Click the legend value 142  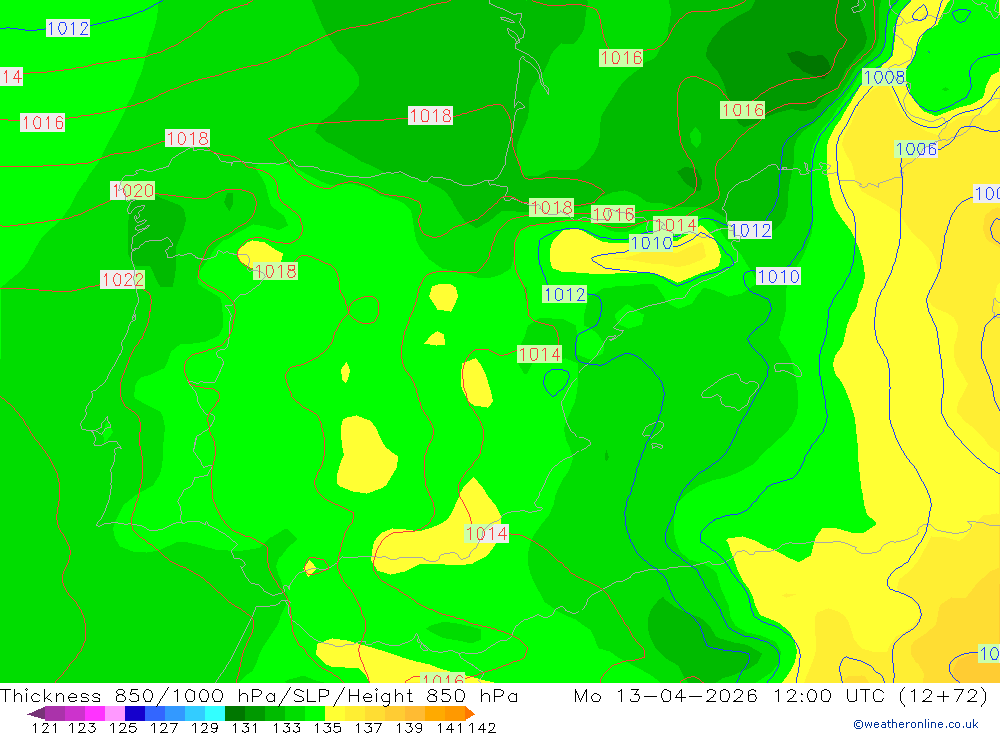[482, 727]
